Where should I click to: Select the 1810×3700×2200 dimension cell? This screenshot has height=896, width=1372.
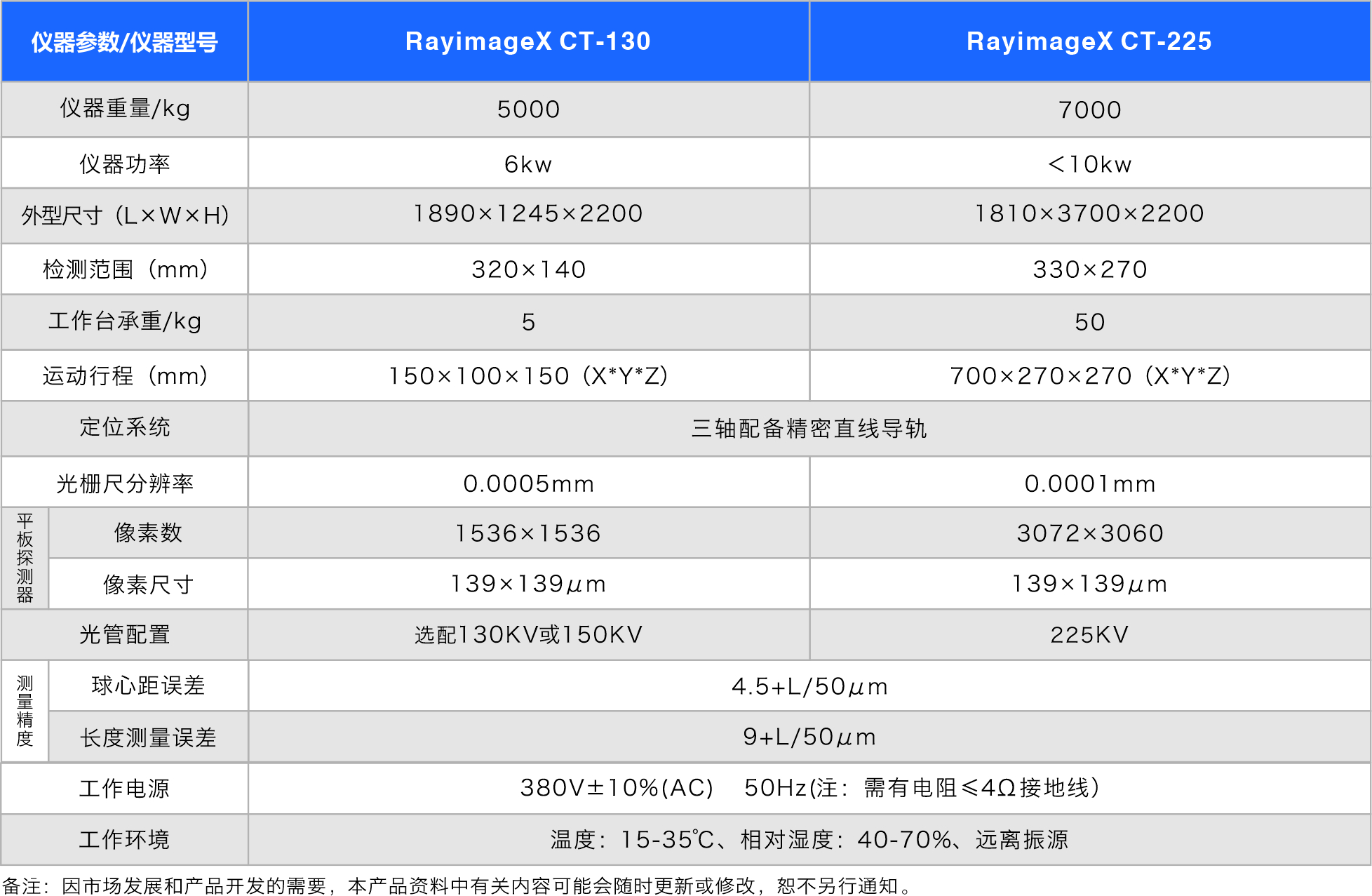point(1089,213)
